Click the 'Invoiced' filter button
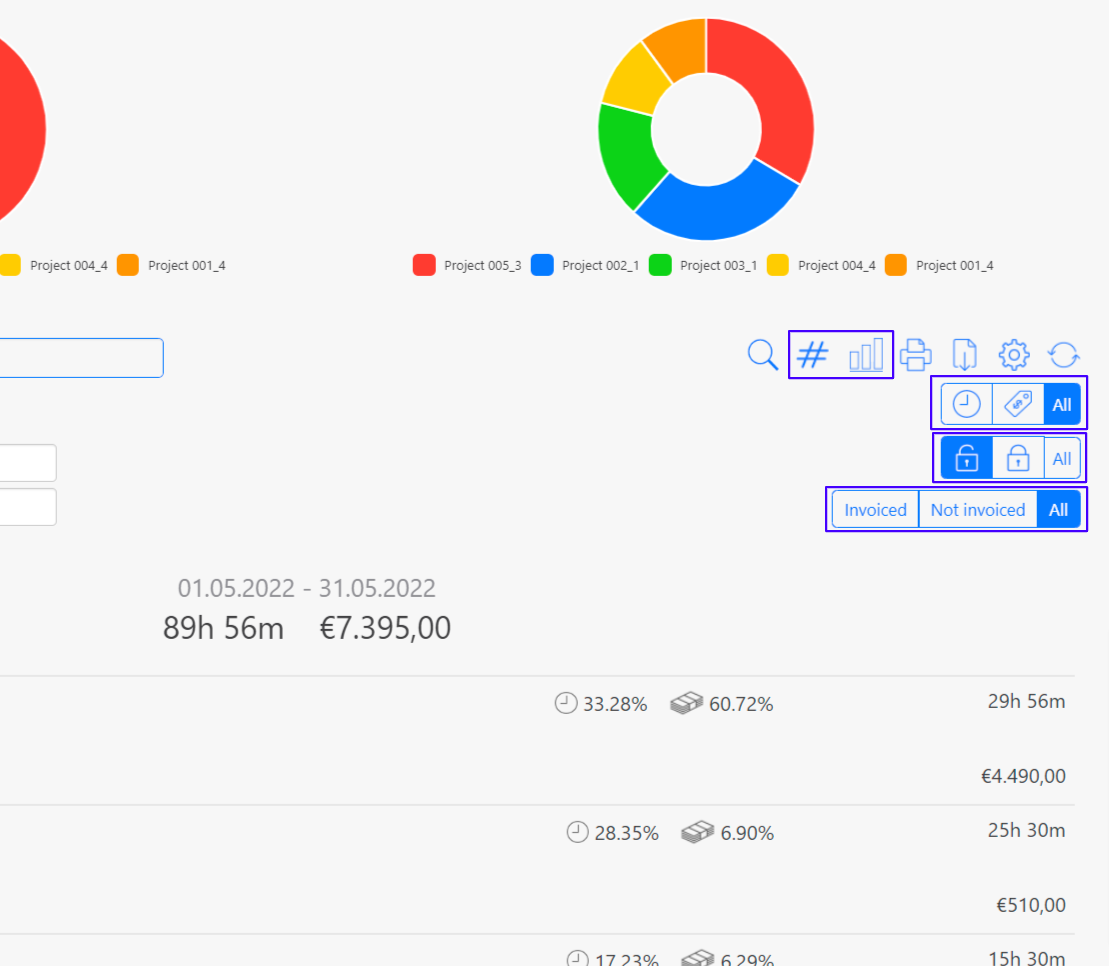The width and height of the screenshot is (1109, 966). pyautogui.click(x=875, y=510)
